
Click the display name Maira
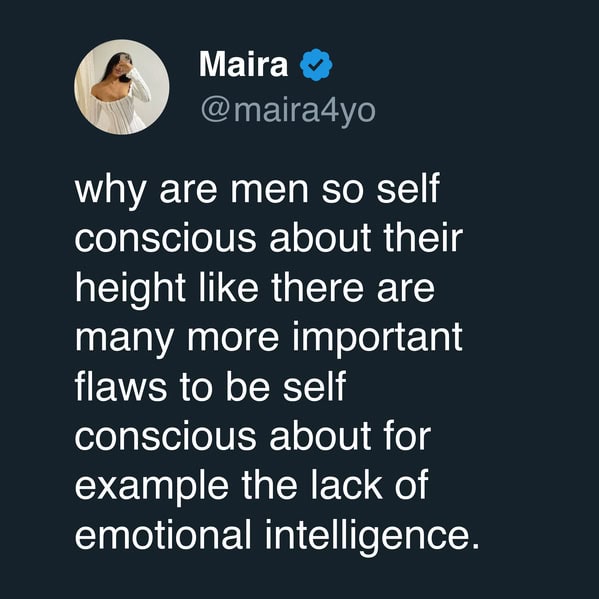(243, 65)
